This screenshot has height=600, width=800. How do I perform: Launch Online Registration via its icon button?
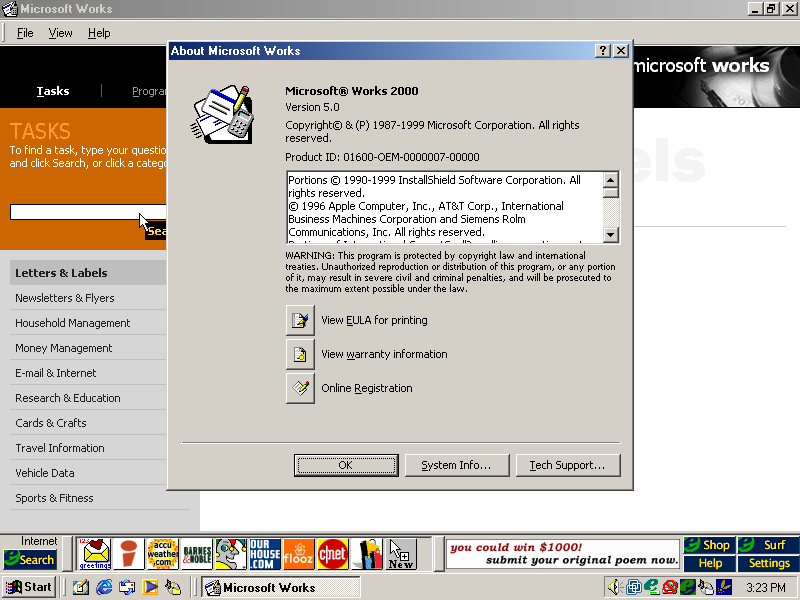point(300,388)
